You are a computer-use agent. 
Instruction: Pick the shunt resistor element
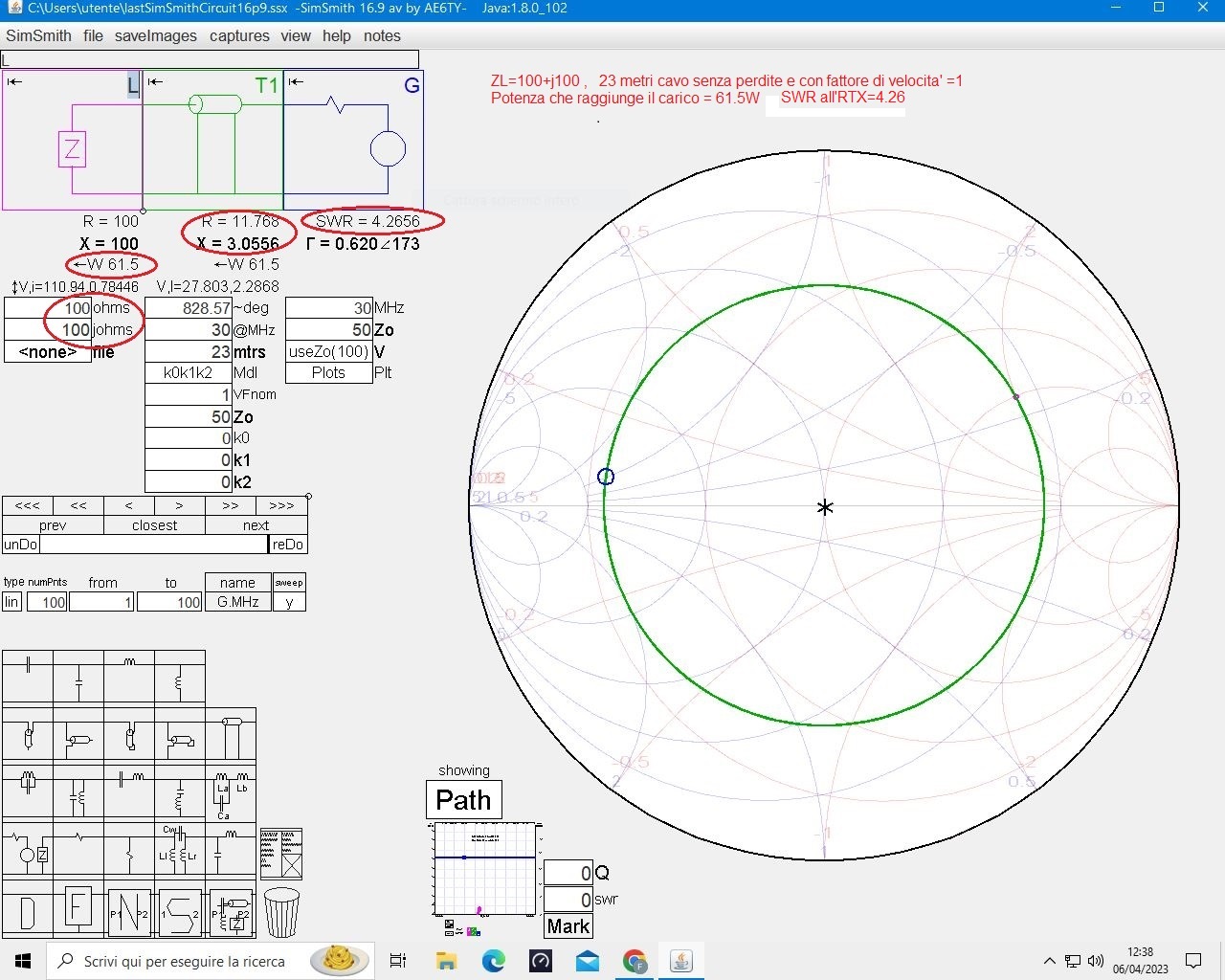point(129,849)
